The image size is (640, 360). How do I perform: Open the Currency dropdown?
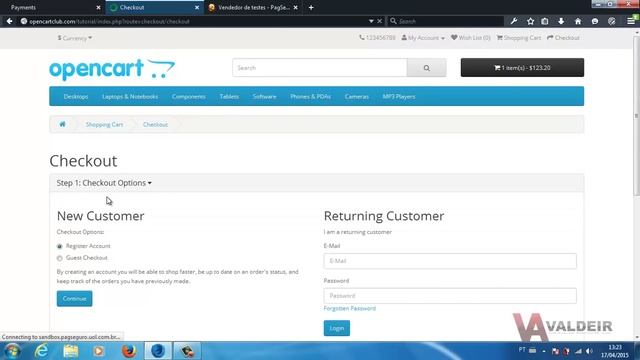click(x=75, y=38)
